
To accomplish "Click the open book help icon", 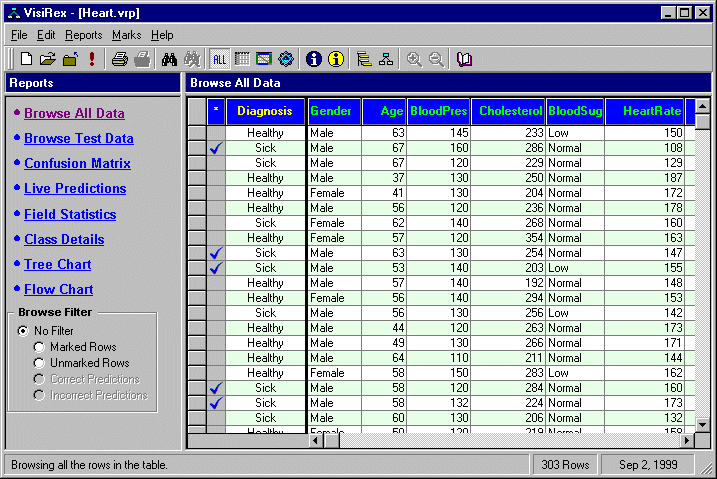I will (464, 59).
